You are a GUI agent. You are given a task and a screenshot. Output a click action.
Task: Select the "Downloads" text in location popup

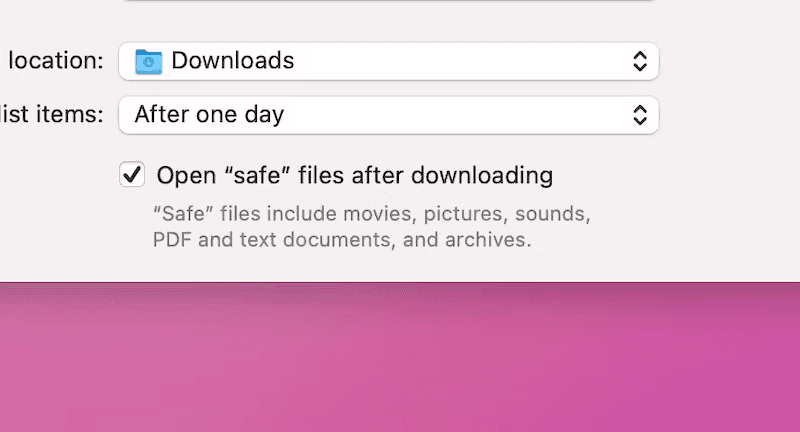coord(233,61)
